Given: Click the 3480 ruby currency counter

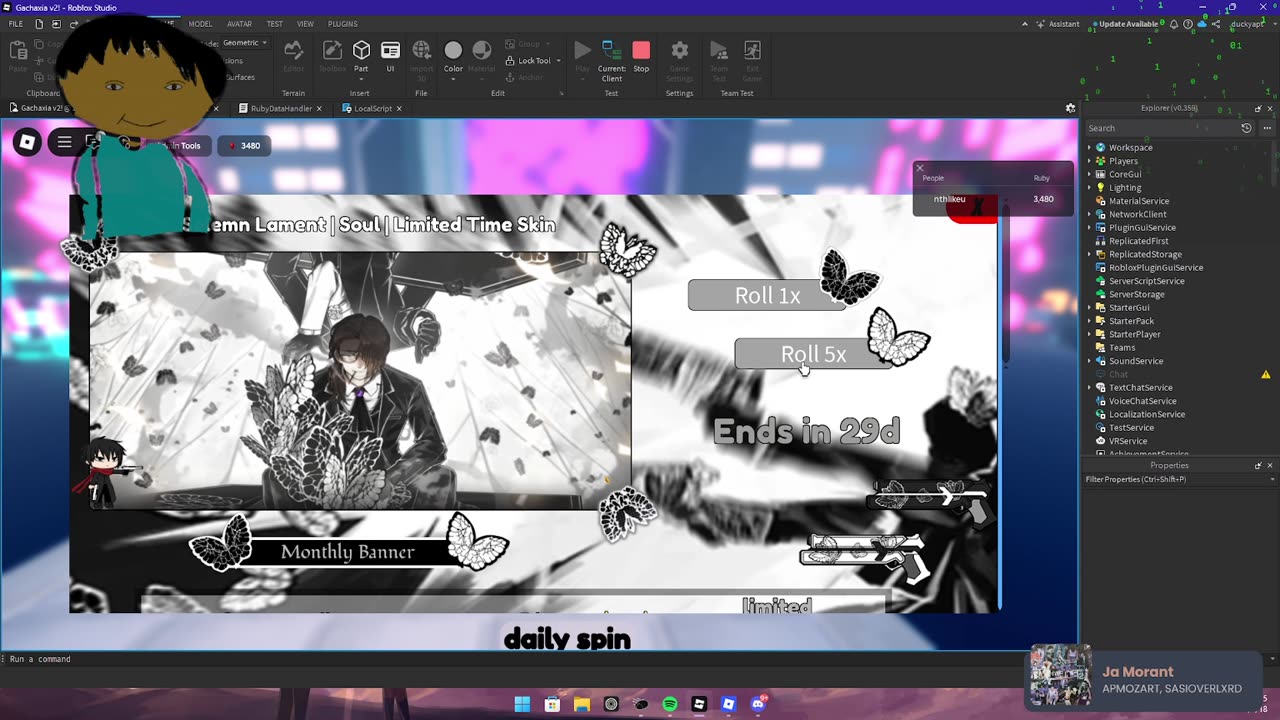Looking at the screenshot, I should click(243, 146).
